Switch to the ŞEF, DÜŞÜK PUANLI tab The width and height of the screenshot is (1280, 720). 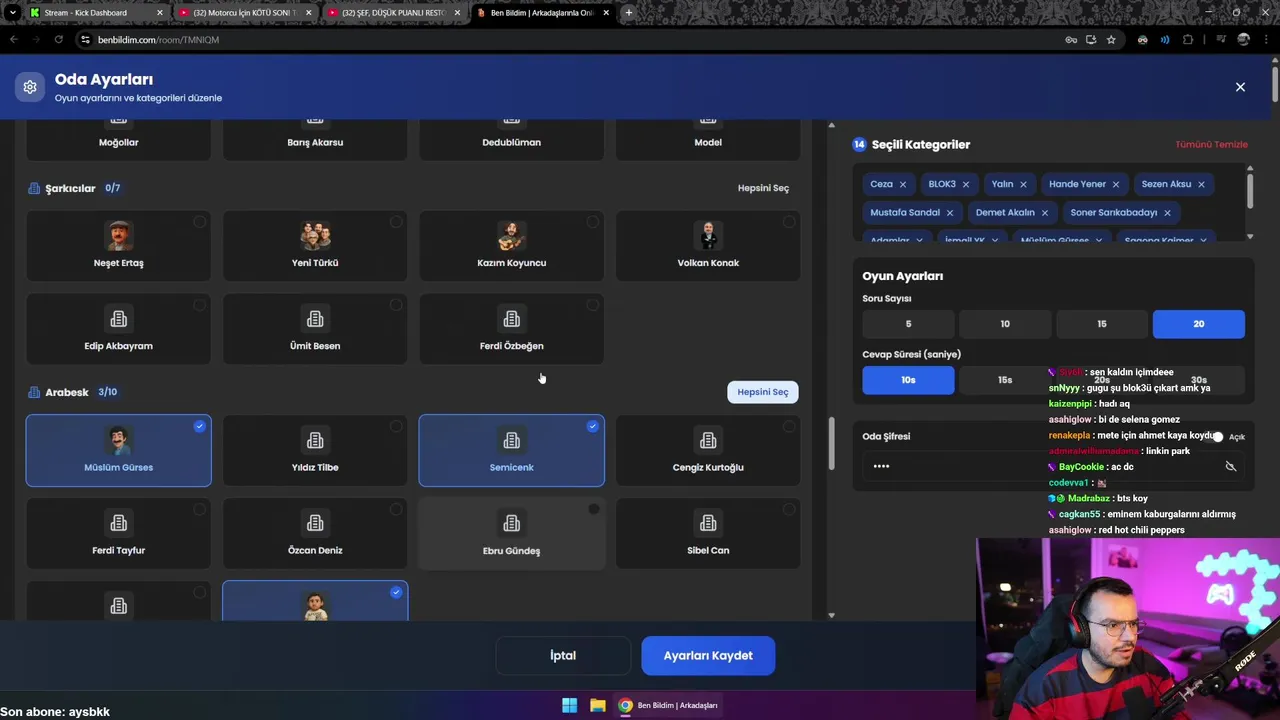393,13
